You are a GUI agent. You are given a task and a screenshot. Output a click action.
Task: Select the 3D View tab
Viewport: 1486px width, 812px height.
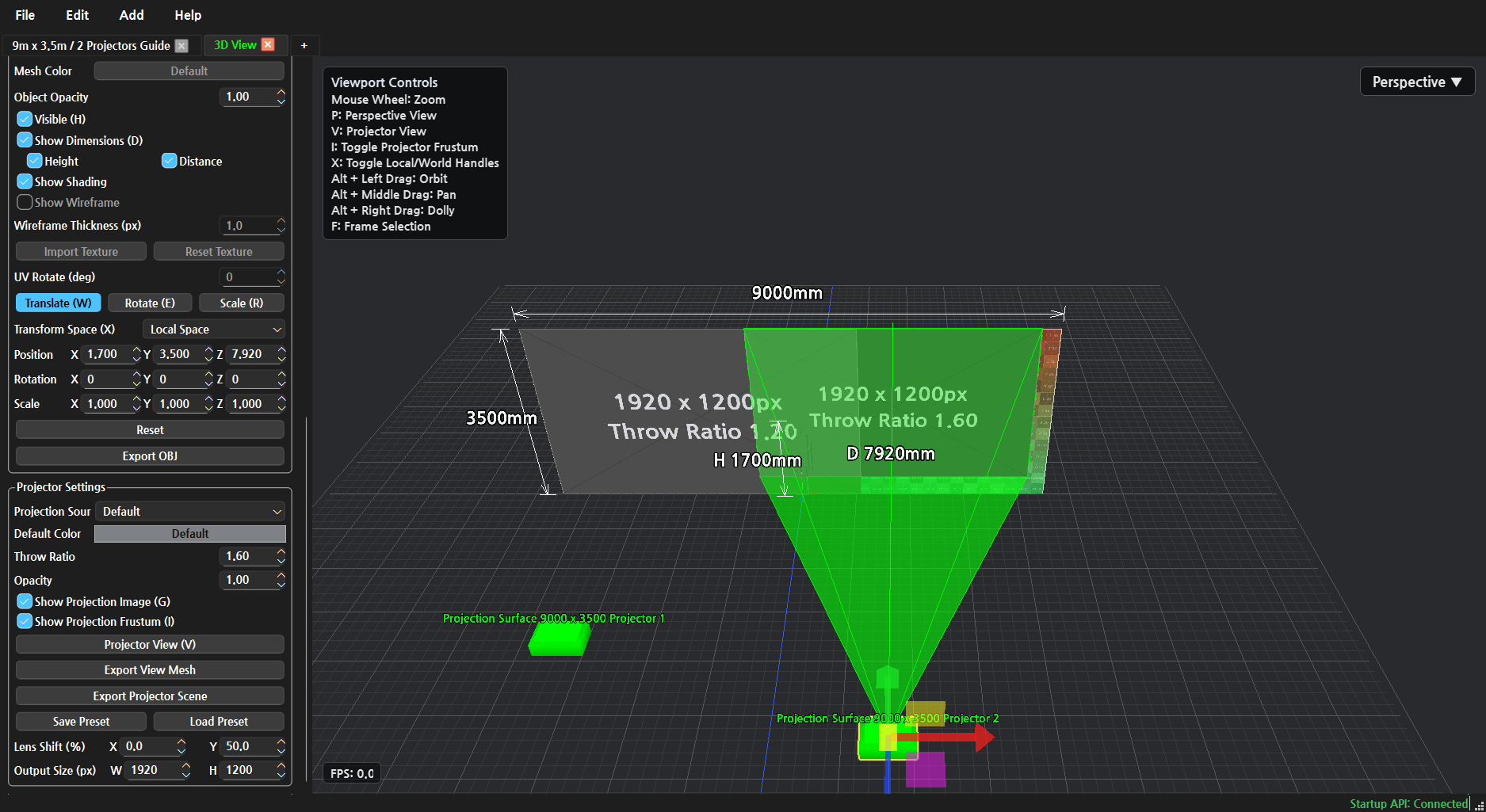(x=235, y=45)
